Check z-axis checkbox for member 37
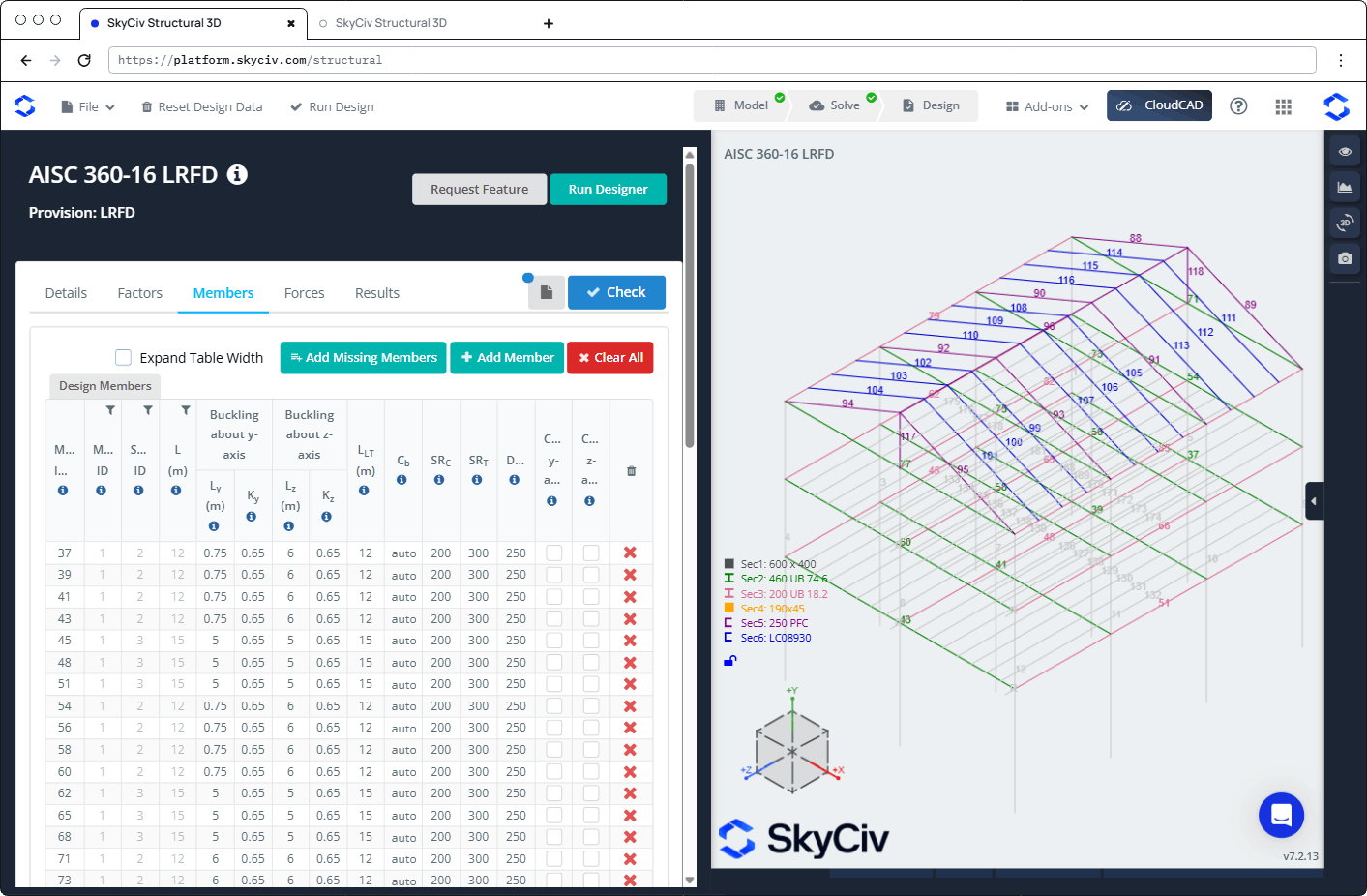The width and height of the screenshot is (1367, 896). pos(591,553)
